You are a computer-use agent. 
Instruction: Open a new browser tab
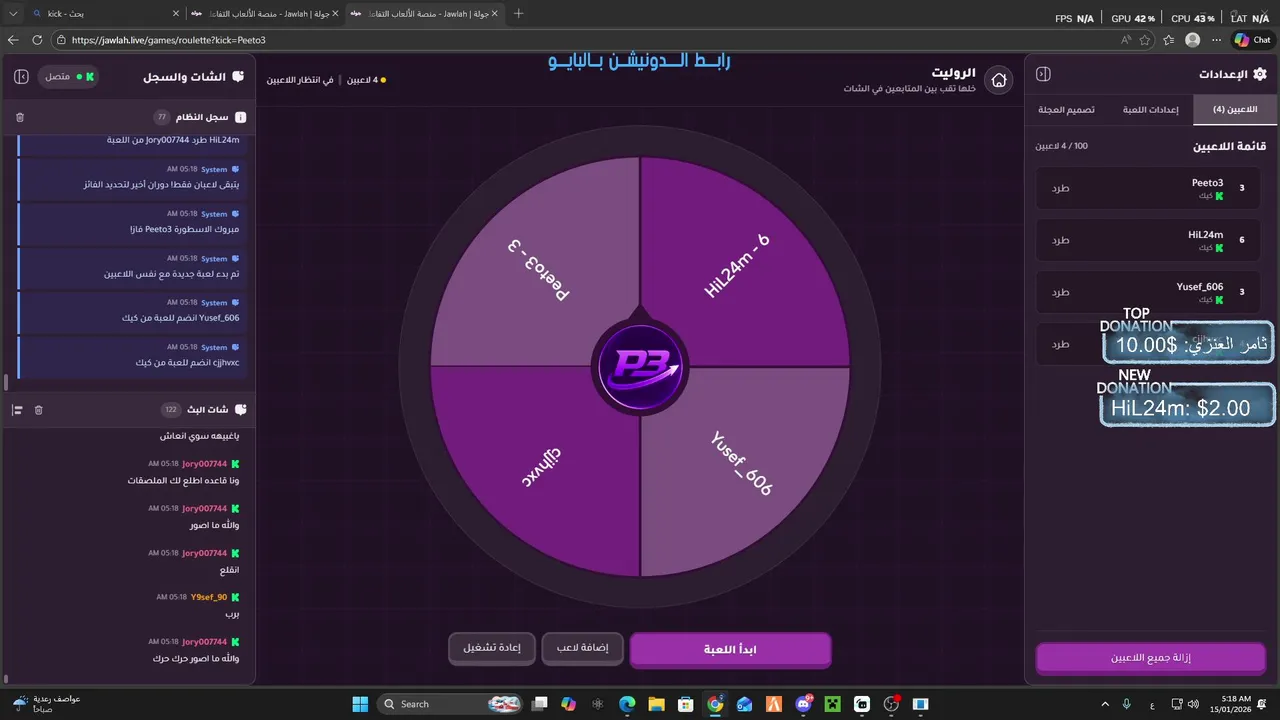pyautogui.click(x=518, y=13)
